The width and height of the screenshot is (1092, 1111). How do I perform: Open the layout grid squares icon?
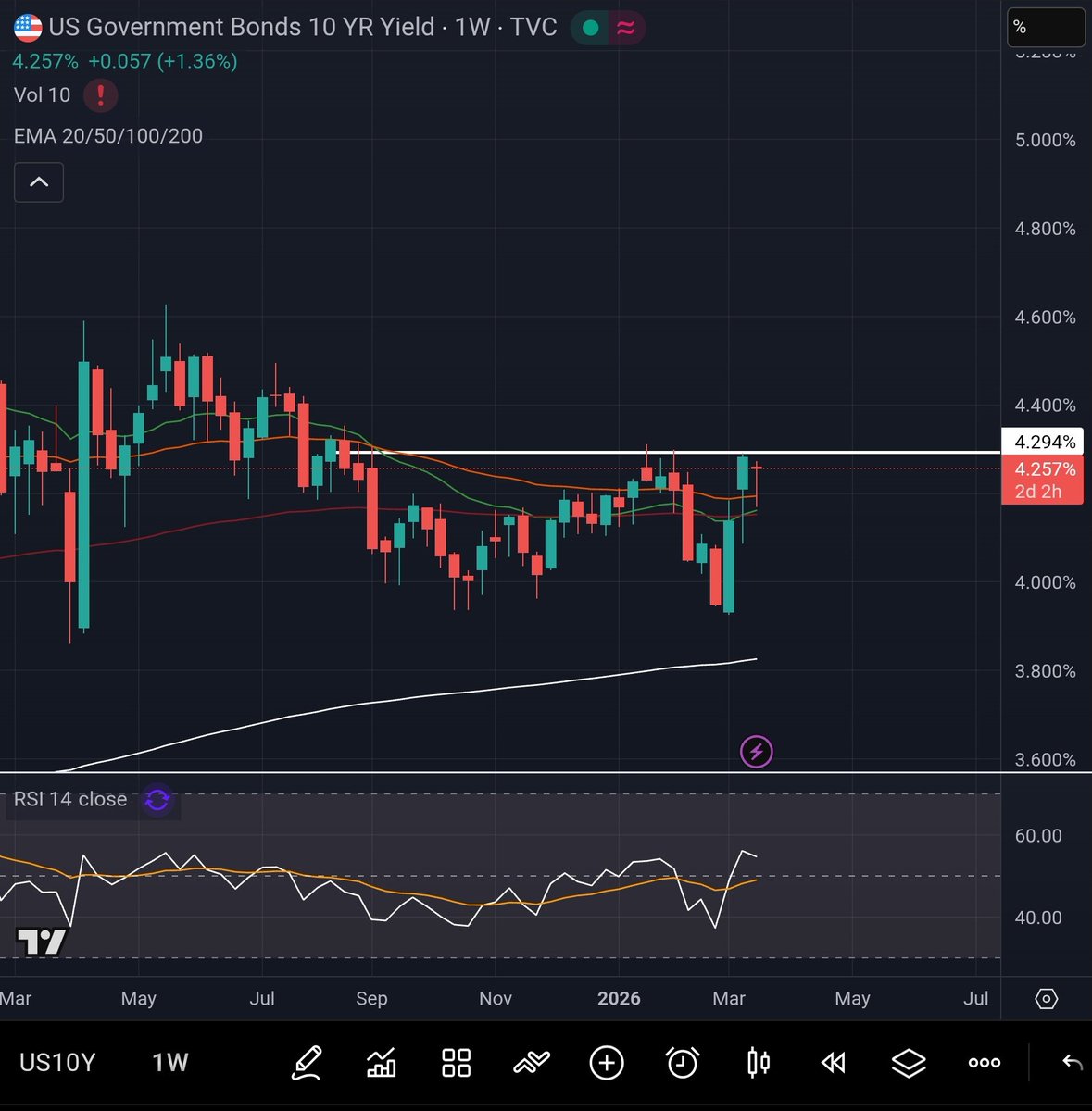click(x=457, y=1062)
